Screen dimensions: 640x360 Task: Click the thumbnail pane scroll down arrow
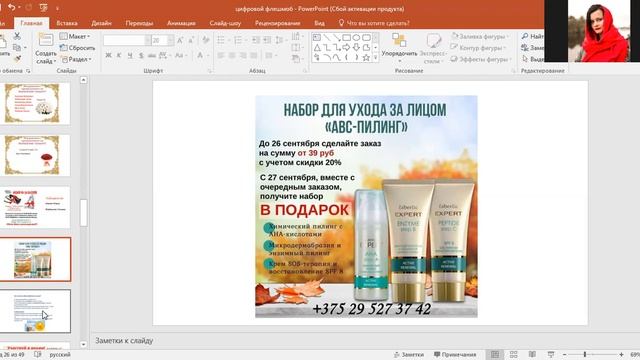click(x=83, y=344)
